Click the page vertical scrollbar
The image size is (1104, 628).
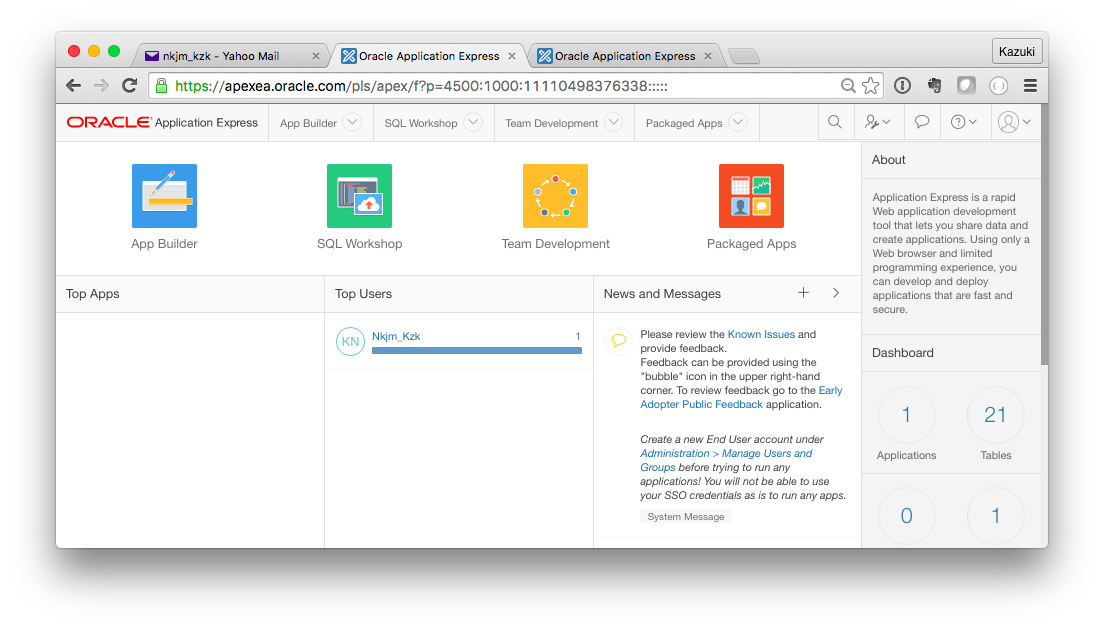pyautogui.click(x=1044, y=236)
